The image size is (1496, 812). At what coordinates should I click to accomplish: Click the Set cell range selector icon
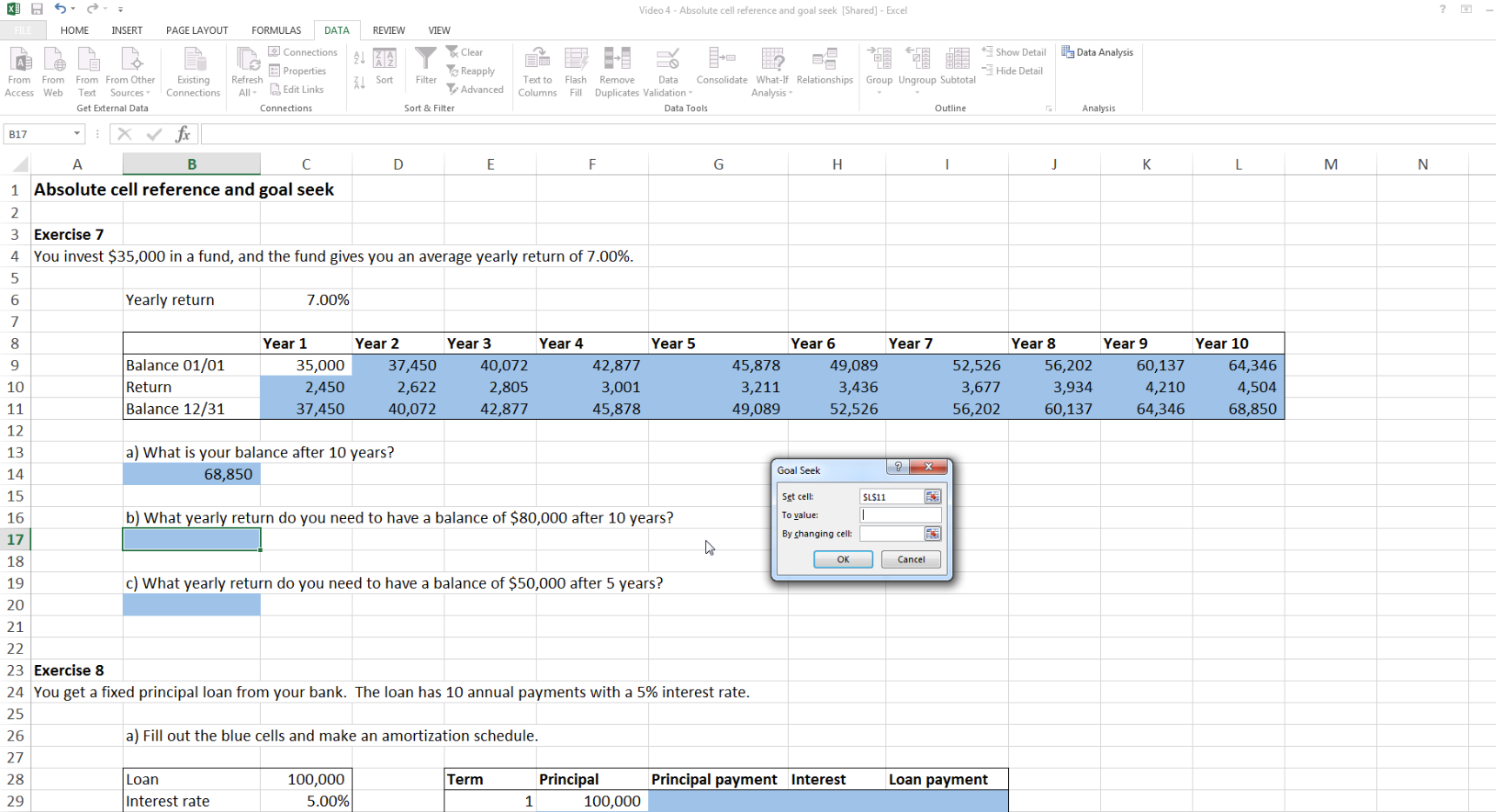pyautogui.click(x=932, y=496)
